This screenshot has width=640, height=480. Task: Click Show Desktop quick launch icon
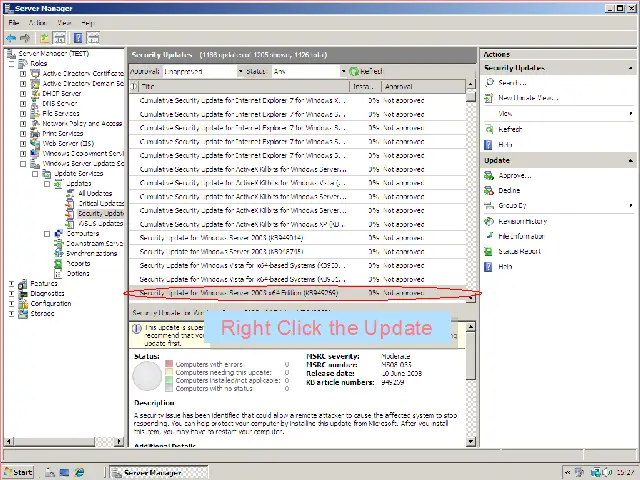point(64,472)
